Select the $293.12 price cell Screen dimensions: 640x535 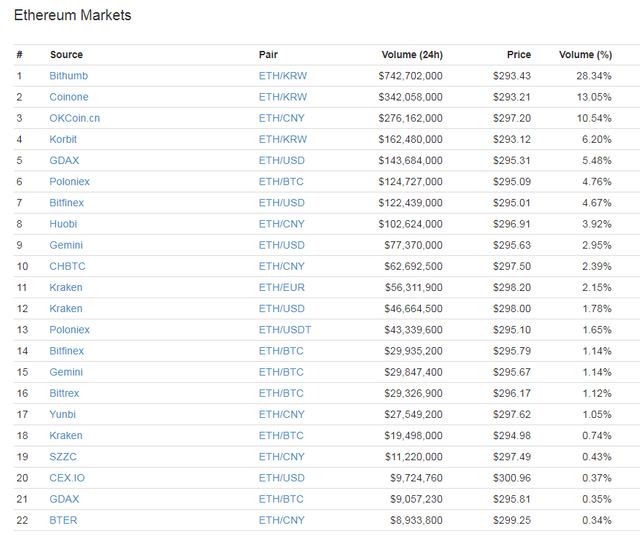pos(512,140)
